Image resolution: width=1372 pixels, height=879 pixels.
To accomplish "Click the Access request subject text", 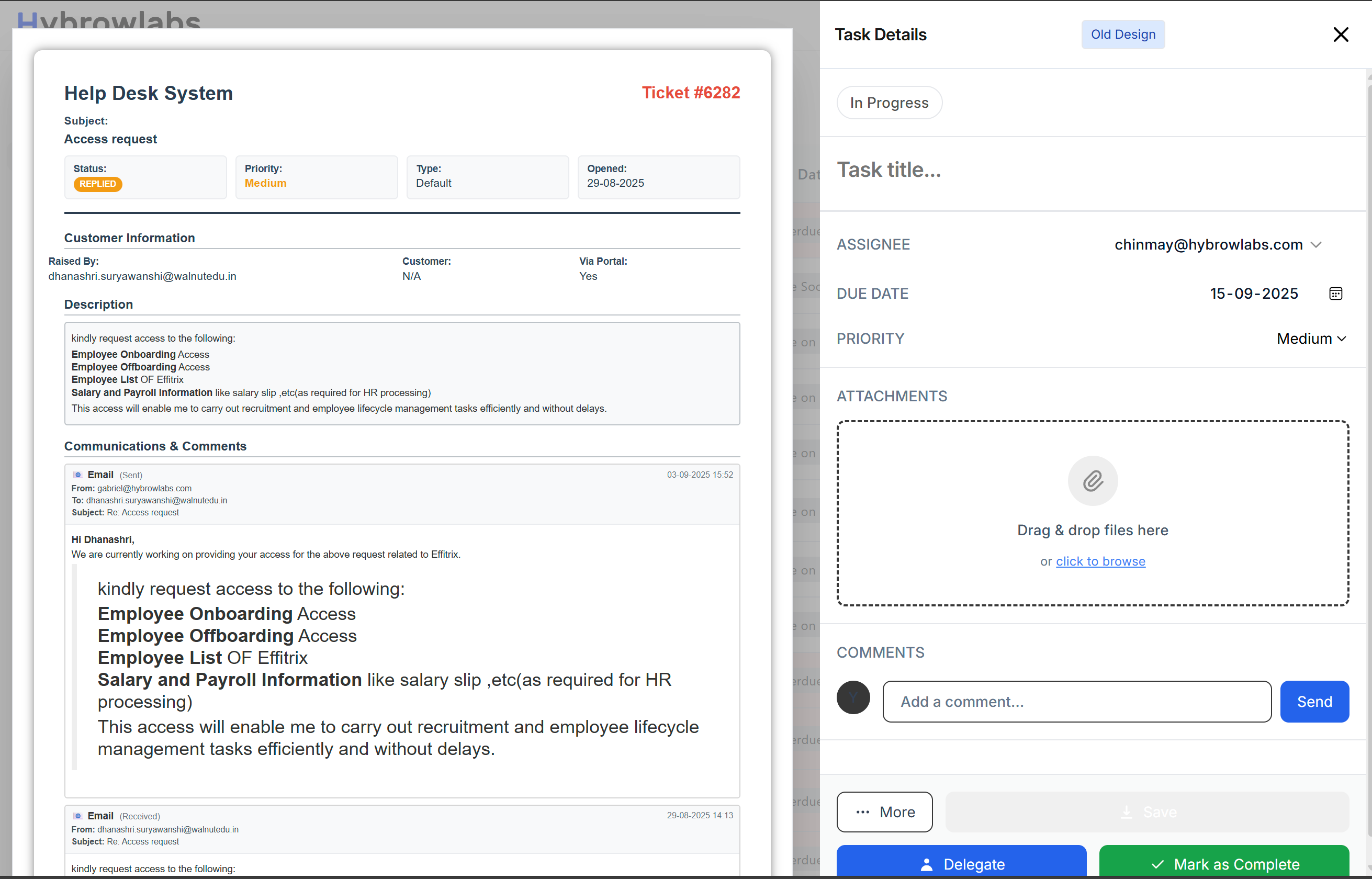I will pos(110,139).
